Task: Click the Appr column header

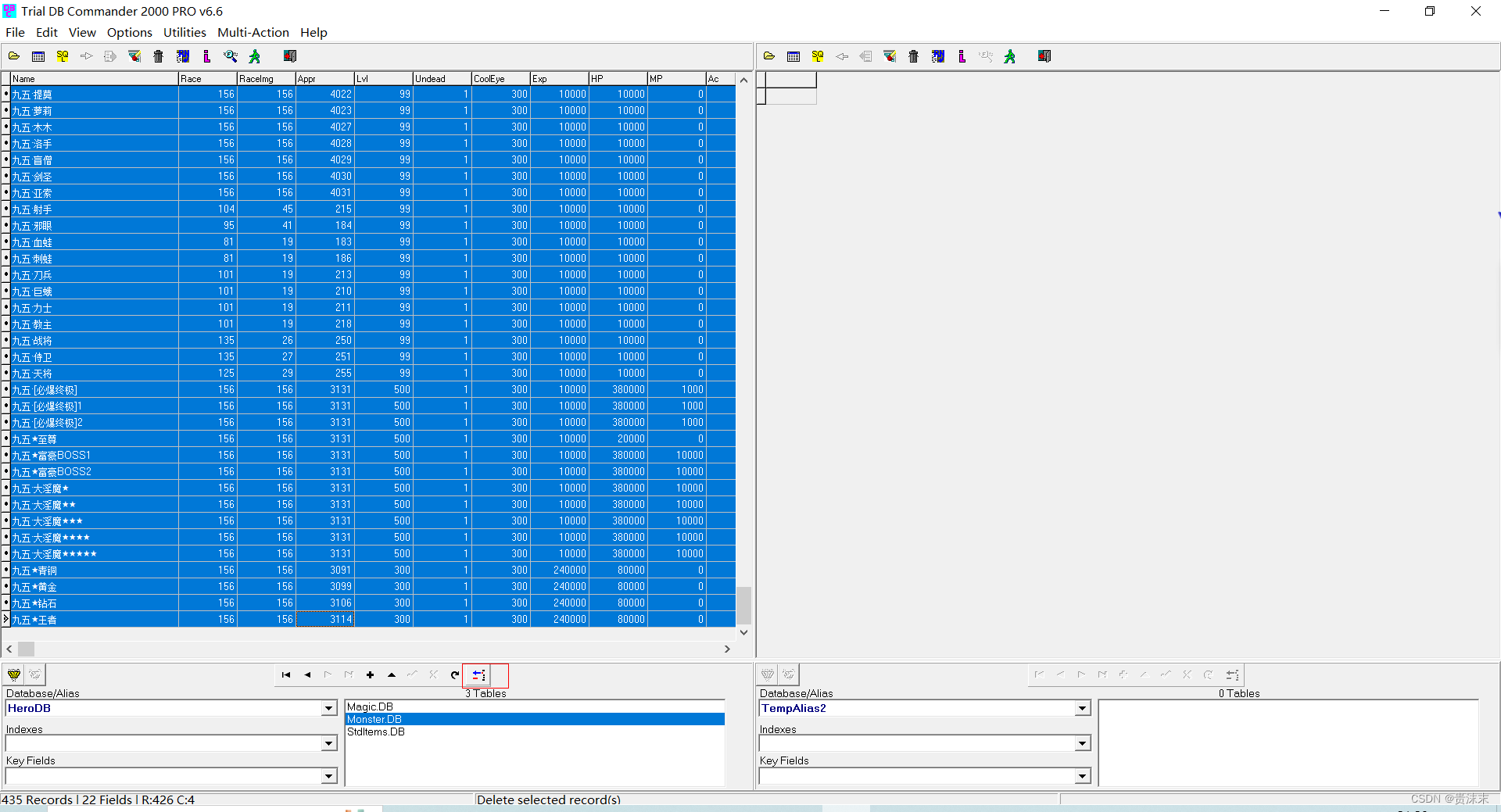Action: tap(325, 79)
